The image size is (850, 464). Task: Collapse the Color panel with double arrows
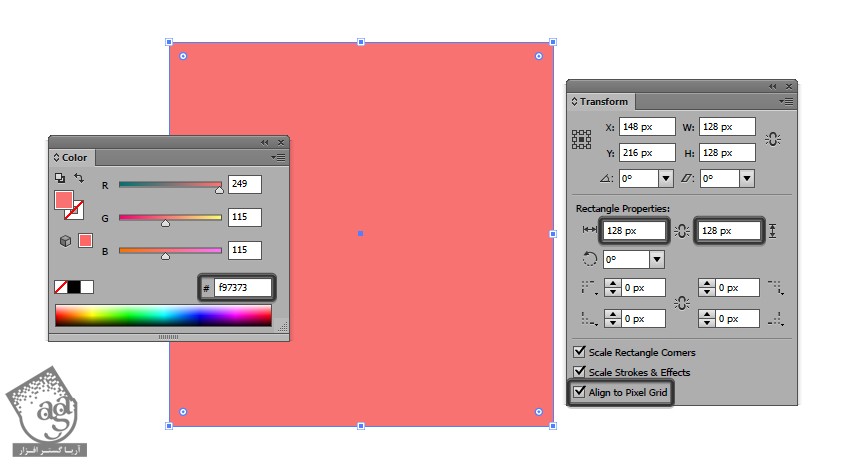click(x=265, y=142)
